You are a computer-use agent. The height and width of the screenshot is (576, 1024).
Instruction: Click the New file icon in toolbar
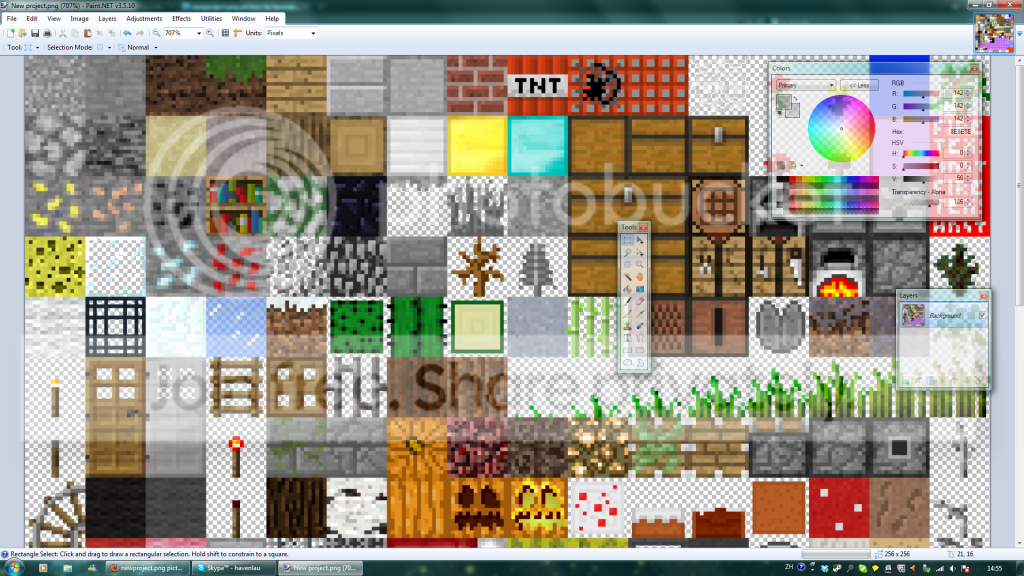click(9, 33)
